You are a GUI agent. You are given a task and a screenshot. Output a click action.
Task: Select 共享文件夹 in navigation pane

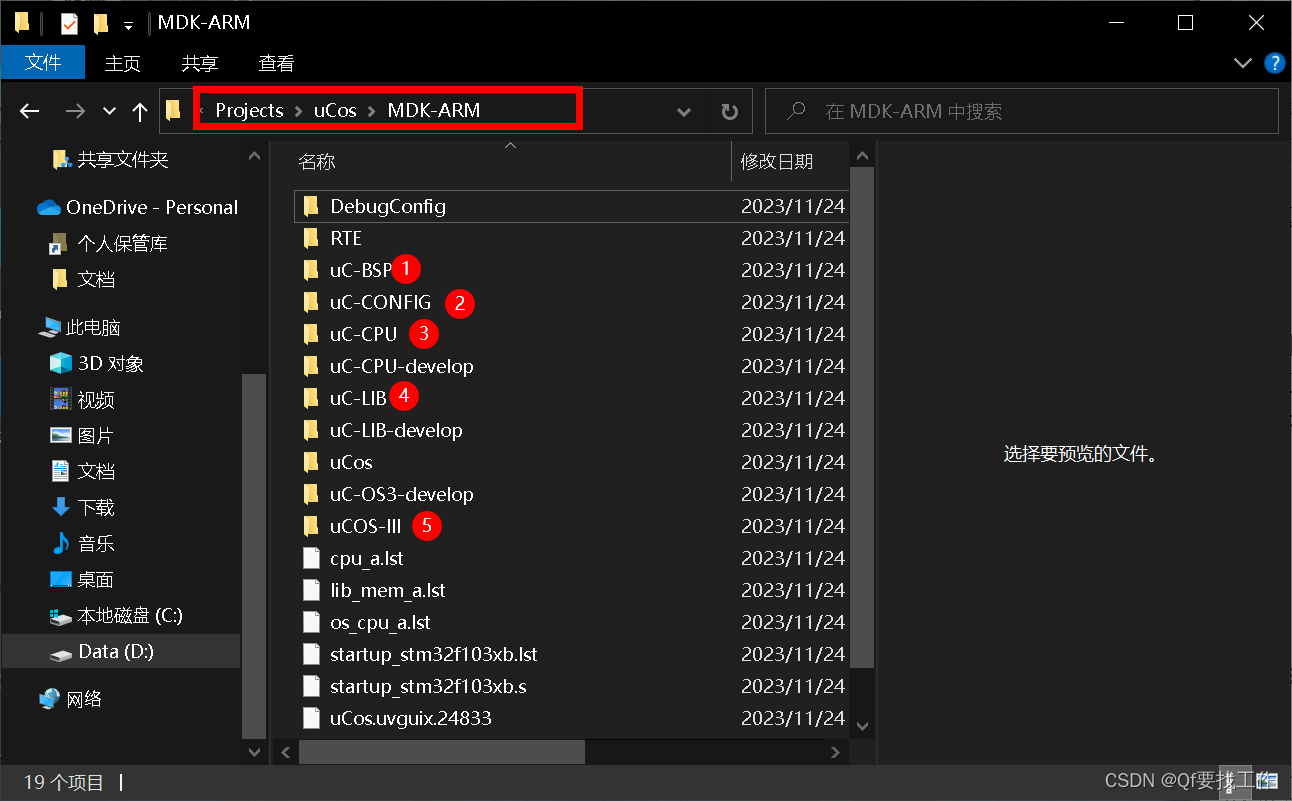click(123, 159)
